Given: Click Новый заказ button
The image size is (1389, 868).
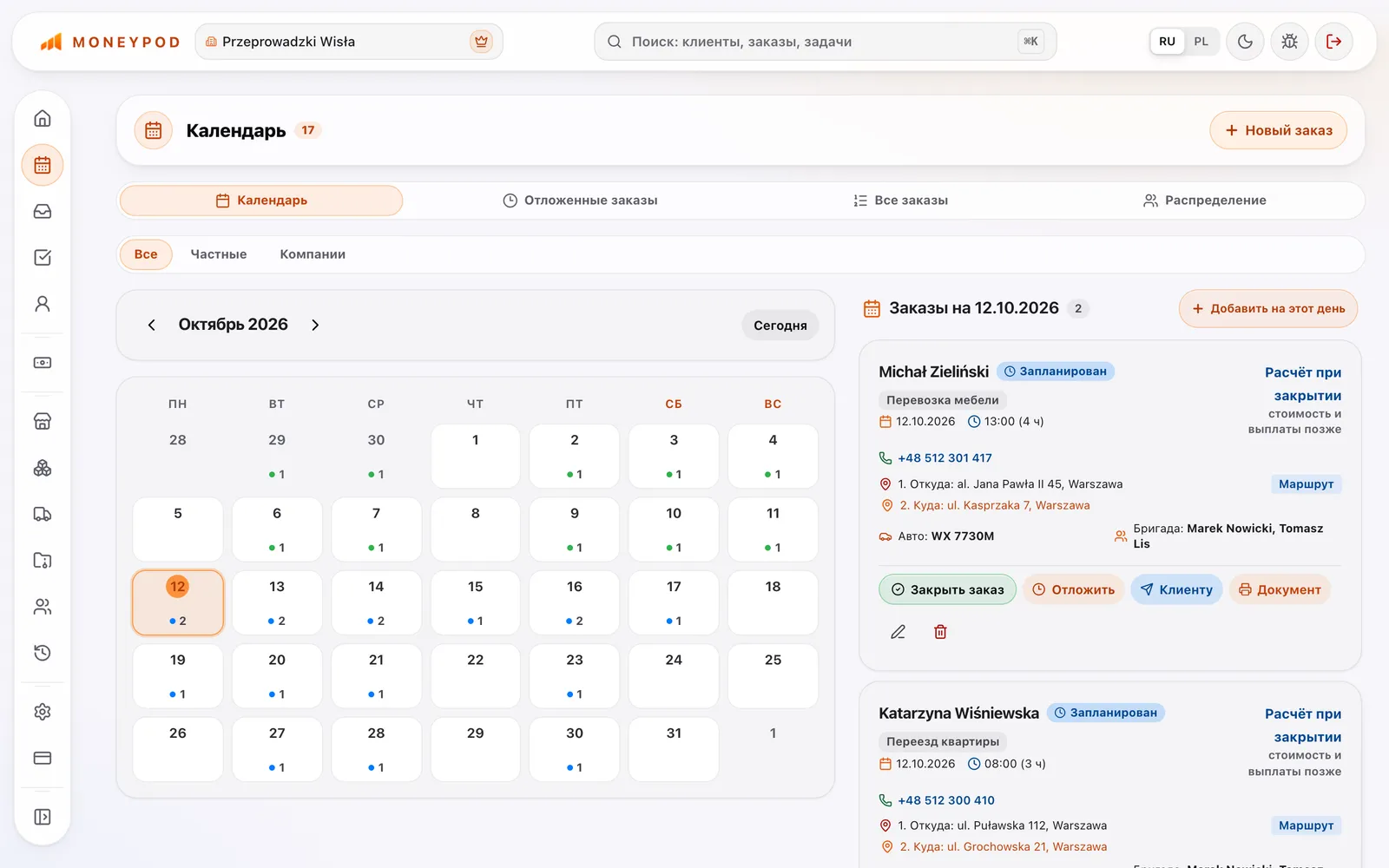Looking at the screenshot, I should pos(1279,130).
